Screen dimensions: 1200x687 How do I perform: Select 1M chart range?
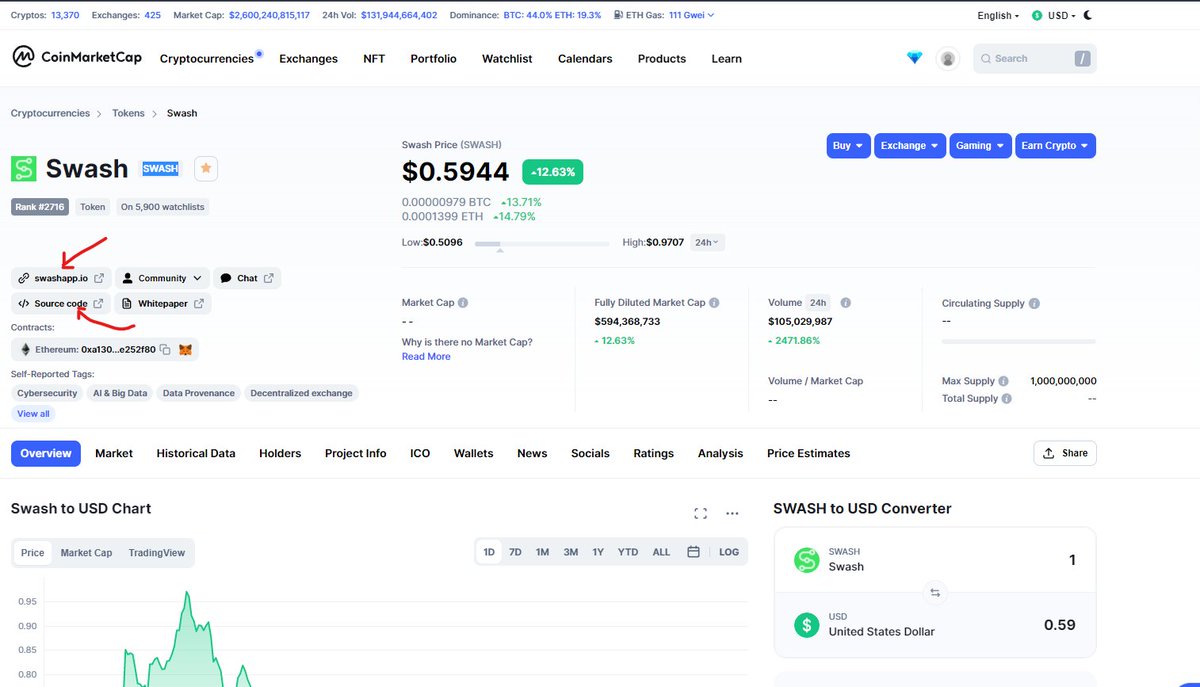click(542, 552)
